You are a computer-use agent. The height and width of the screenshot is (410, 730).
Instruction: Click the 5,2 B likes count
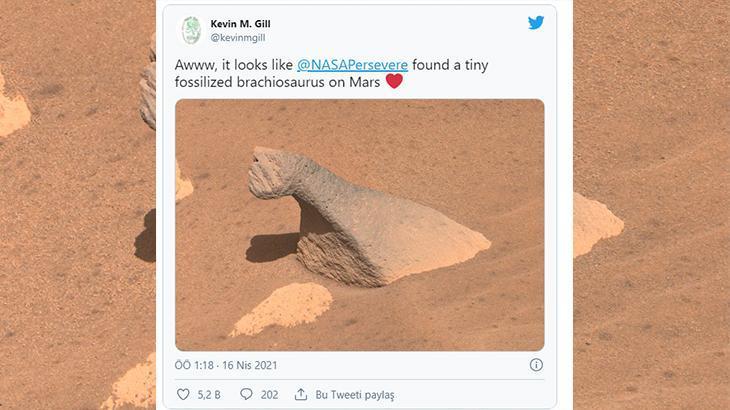point(207,394)
